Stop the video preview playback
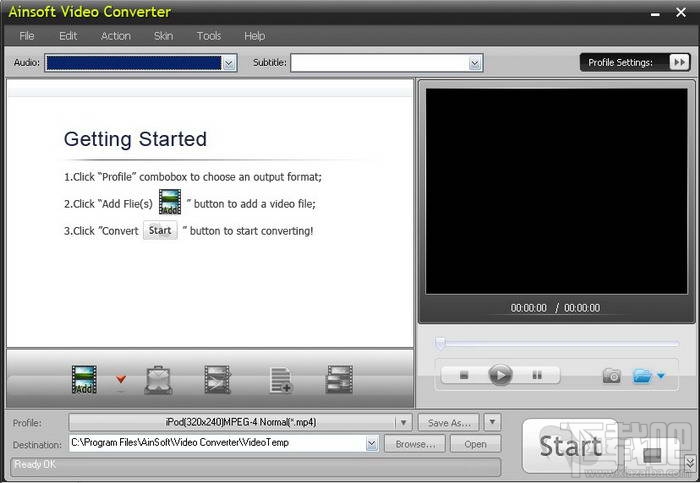Screen dimensions: 700x483 464,375
